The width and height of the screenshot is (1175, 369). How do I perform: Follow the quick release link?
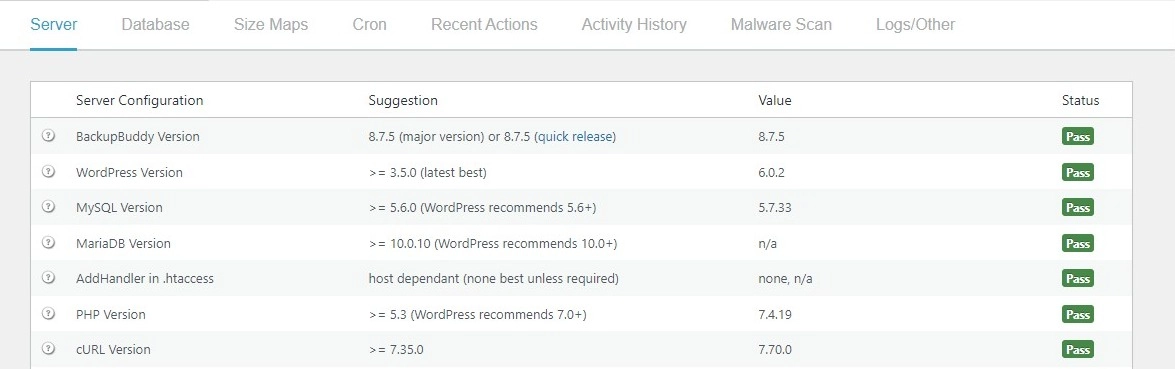576,136
